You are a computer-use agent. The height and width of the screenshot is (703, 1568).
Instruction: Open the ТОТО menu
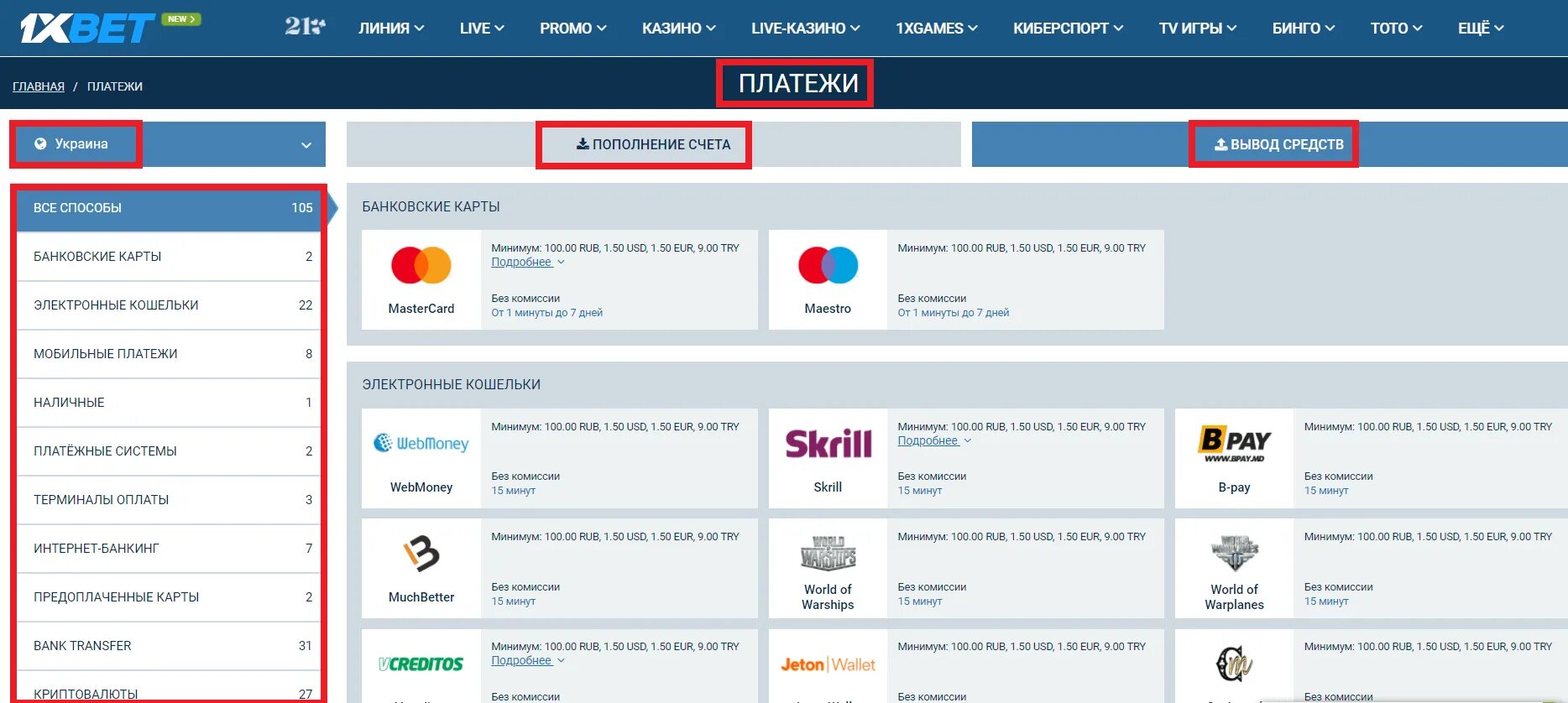(1397, 29)
